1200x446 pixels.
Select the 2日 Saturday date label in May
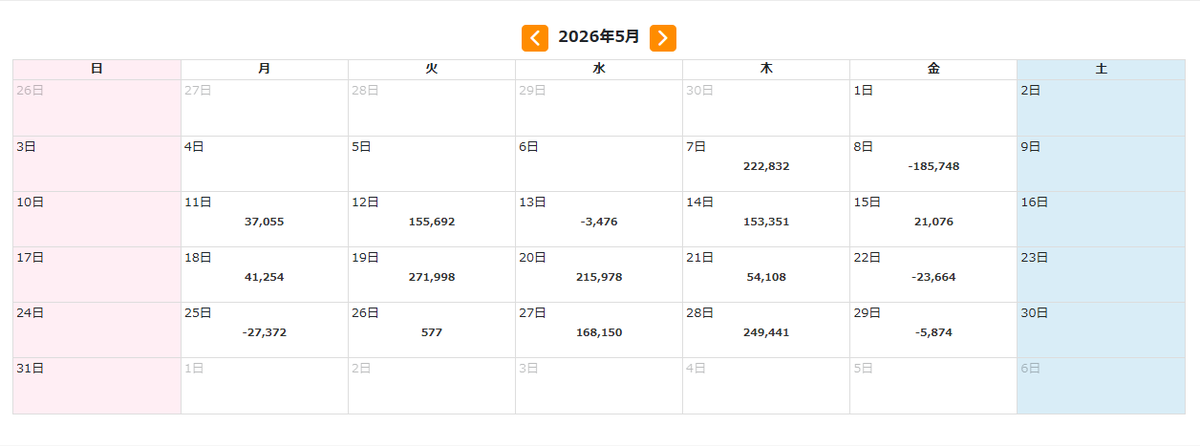click(x=1031, y=90)
